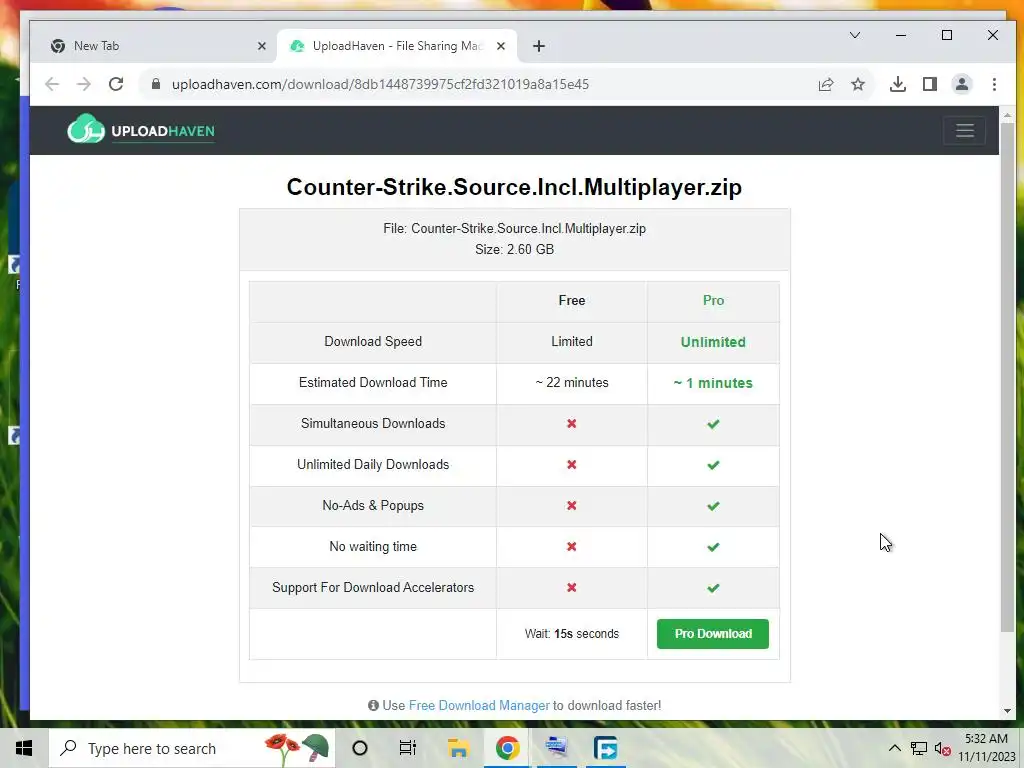Click the red X for Download Accelerators
Screen dimensions: 1024x768
point(571,588)
